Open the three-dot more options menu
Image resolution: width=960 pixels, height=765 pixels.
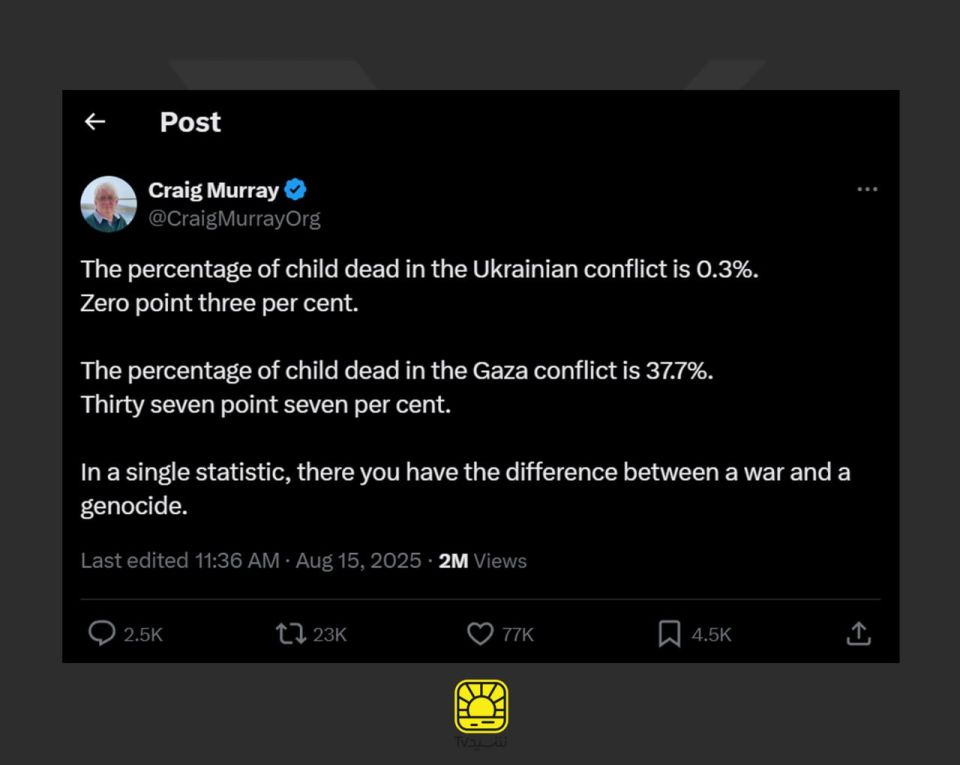click(x=867, y=189)
